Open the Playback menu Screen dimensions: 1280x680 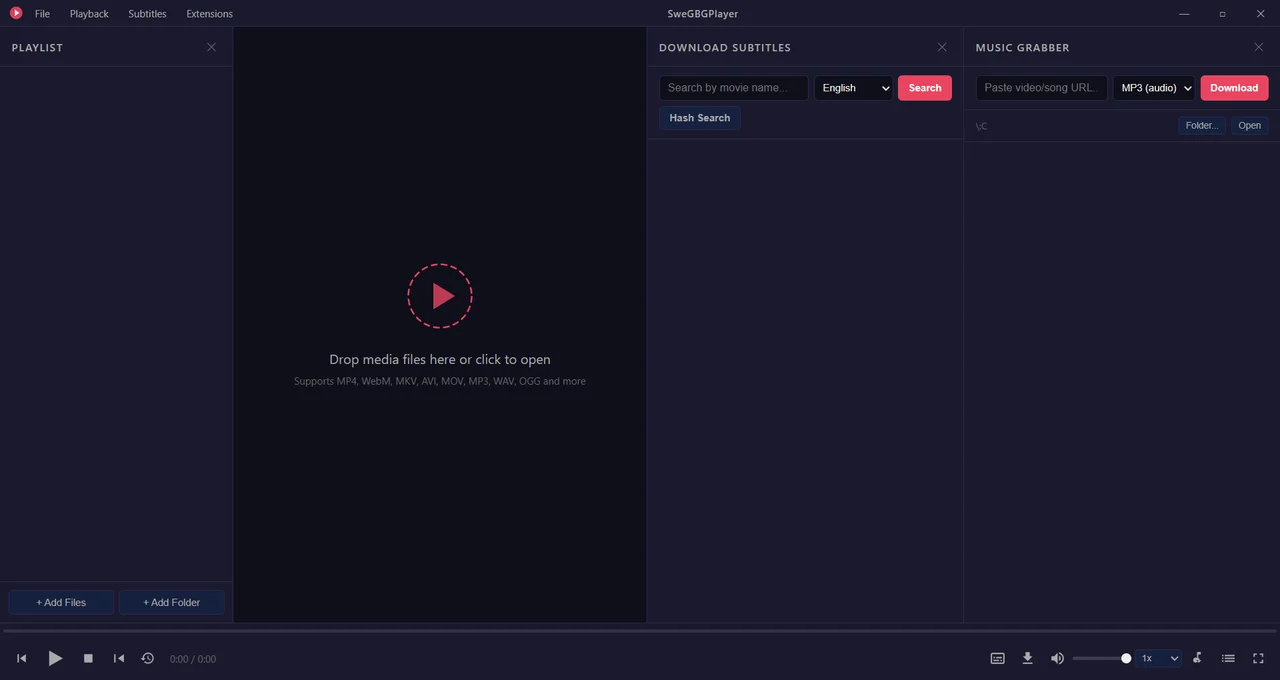pos(89,14)
